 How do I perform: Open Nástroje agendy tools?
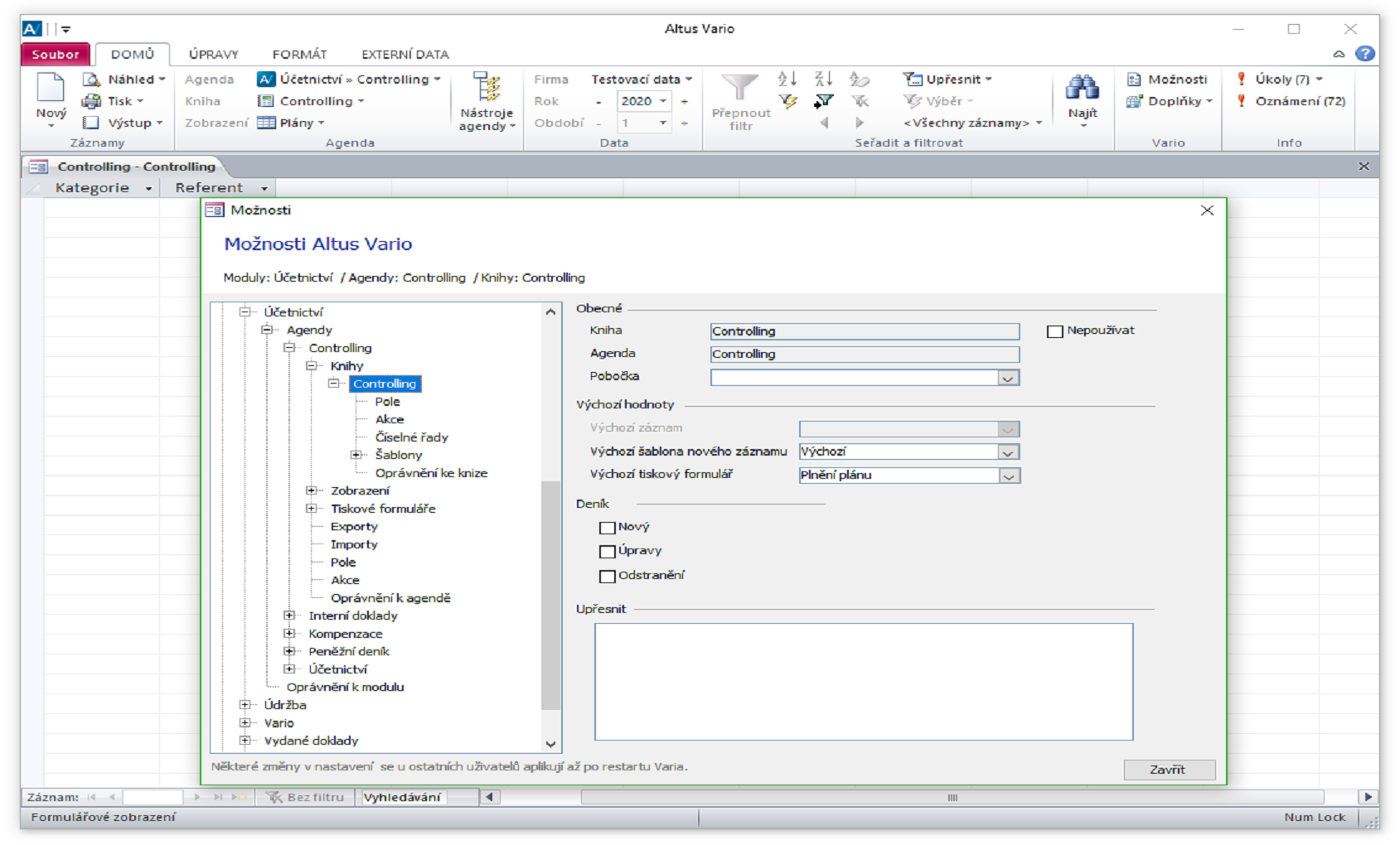(487, 102)
